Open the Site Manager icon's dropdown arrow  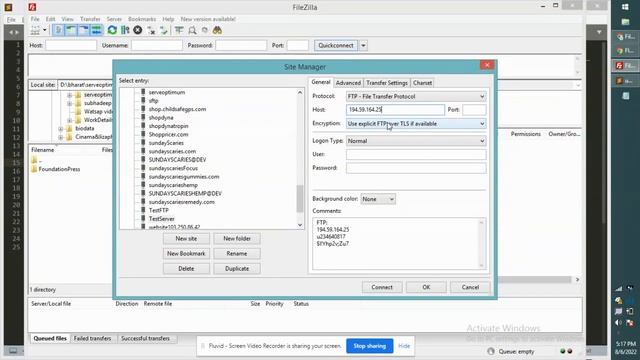tap(45, 30)
